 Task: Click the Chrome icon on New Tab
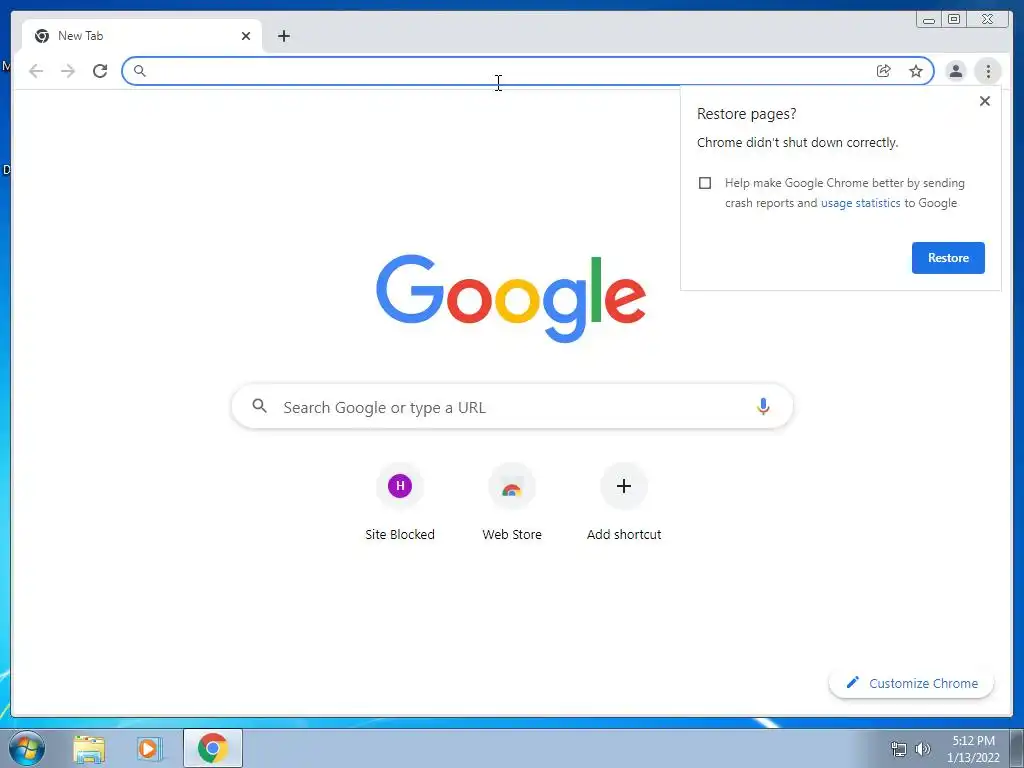click(x=42, y=36)
